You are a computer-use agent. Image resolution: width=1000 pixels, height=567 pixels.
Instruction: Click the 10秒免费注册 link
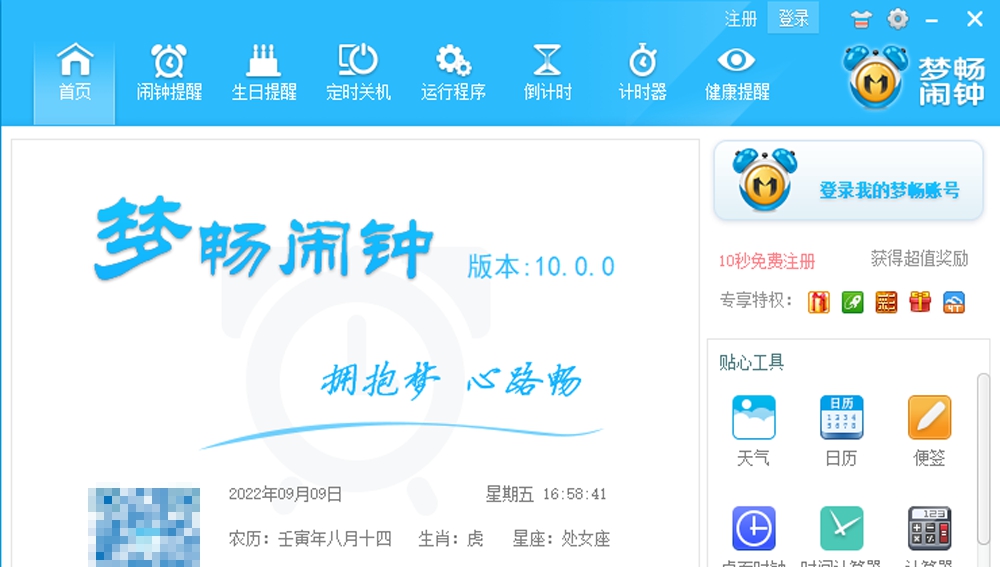pyautogui.click(x=767, y=261)
